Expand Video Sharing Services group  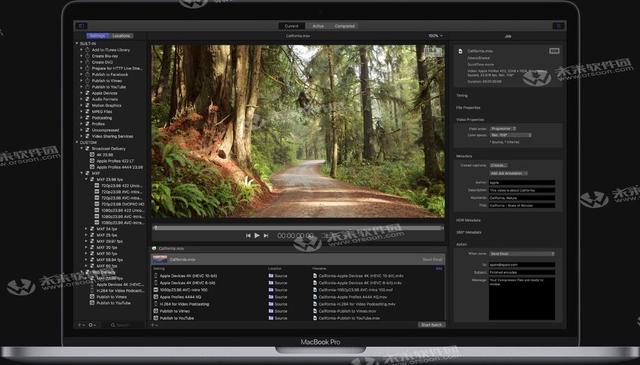[81, 136]
